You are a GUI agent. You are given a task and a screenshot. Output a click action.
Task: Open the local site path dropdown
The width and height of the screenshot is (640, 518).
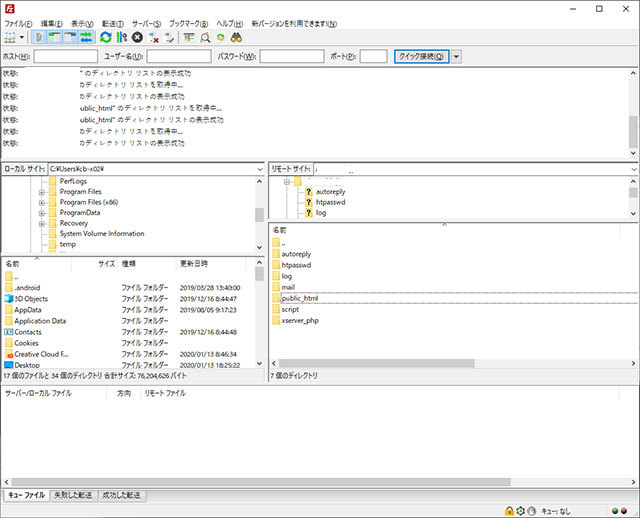point(260,169)
